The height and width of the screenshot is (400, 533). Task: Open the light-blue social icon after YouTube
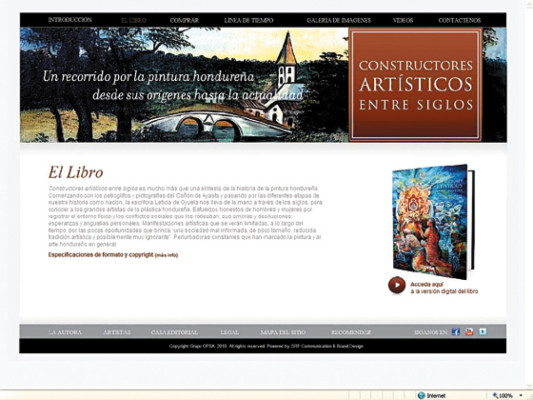point(483,331)
